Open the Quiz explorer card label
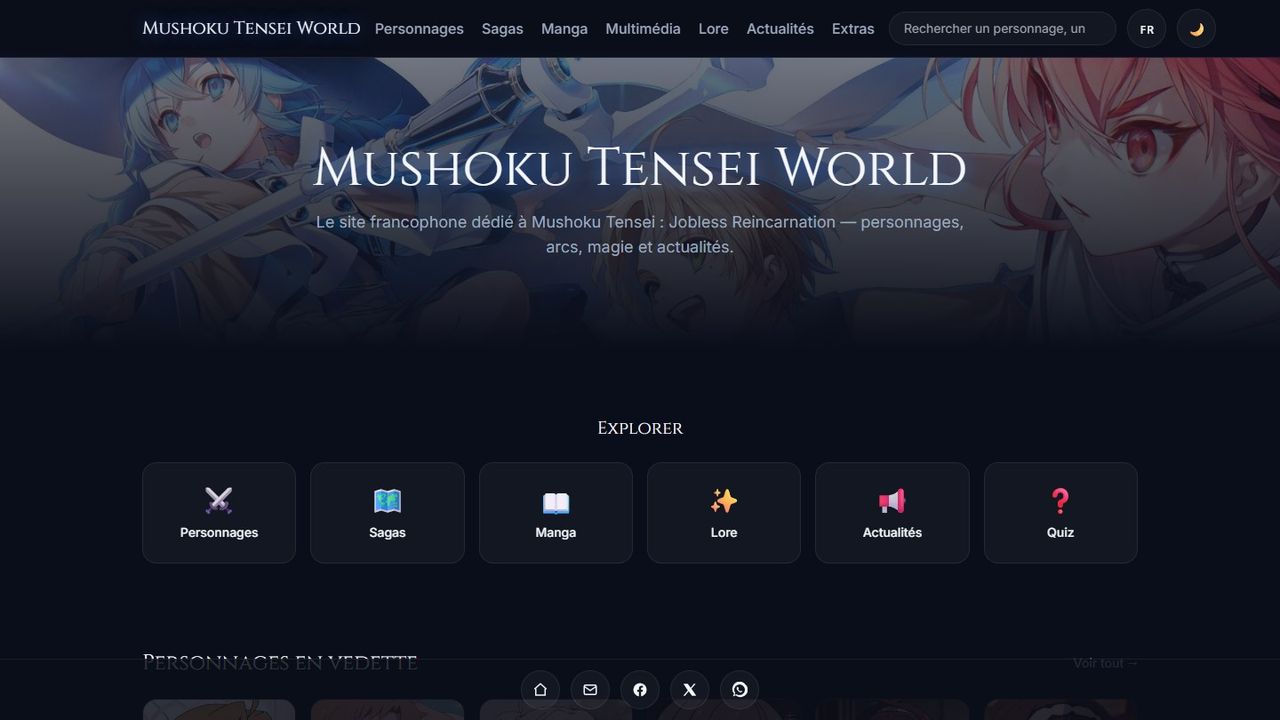This screenshot has height=720, width=1280. click(1061, 533)
